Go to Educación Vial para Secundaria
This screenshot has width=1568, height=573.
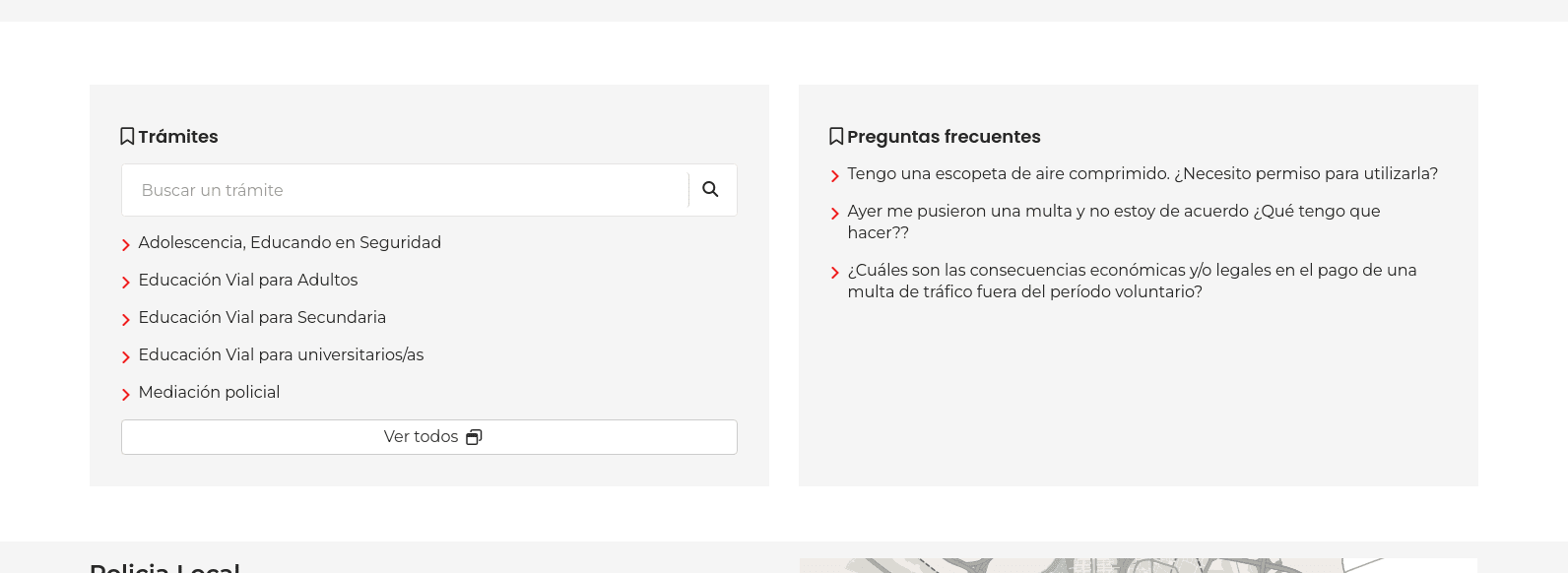[x=262, y=317]
